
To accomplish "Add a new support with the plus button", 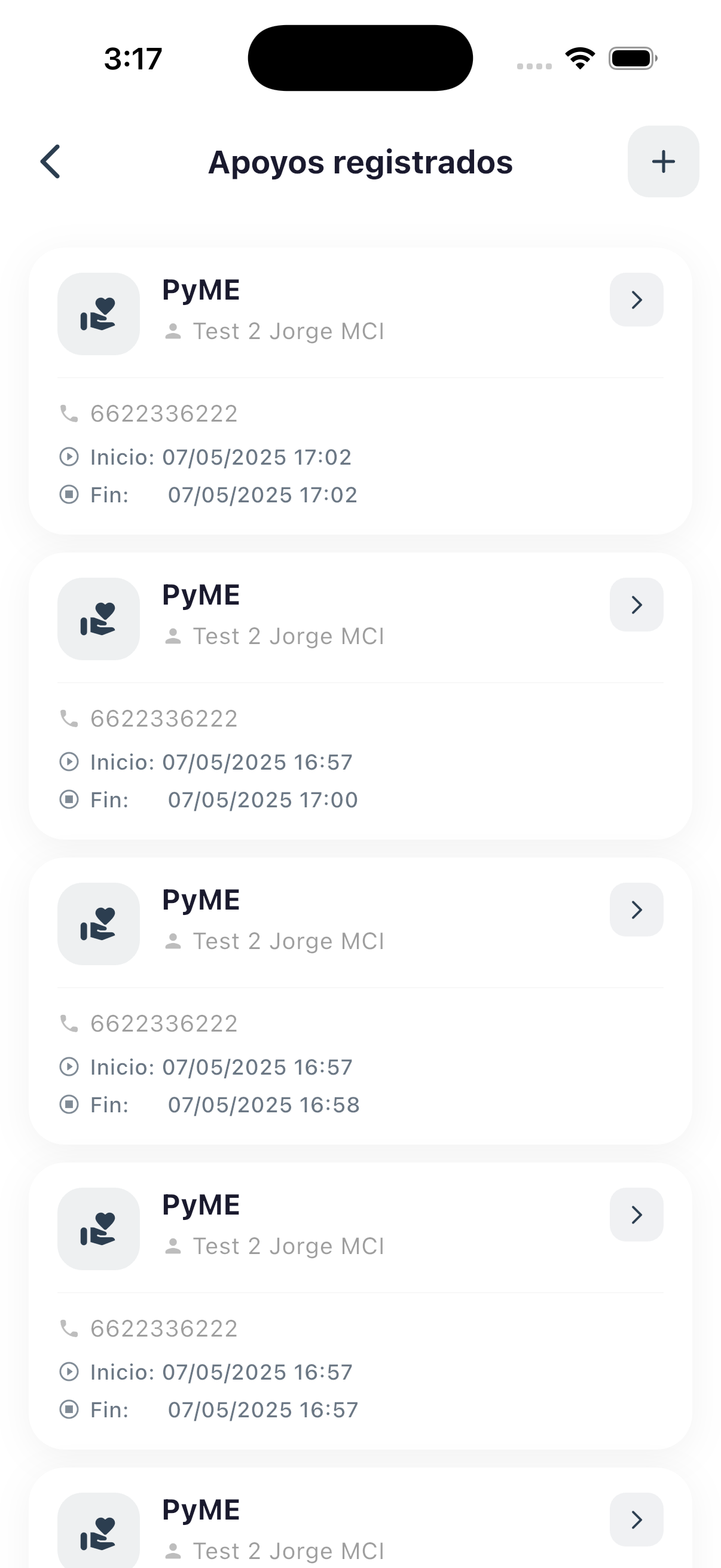I will (663, 161).
